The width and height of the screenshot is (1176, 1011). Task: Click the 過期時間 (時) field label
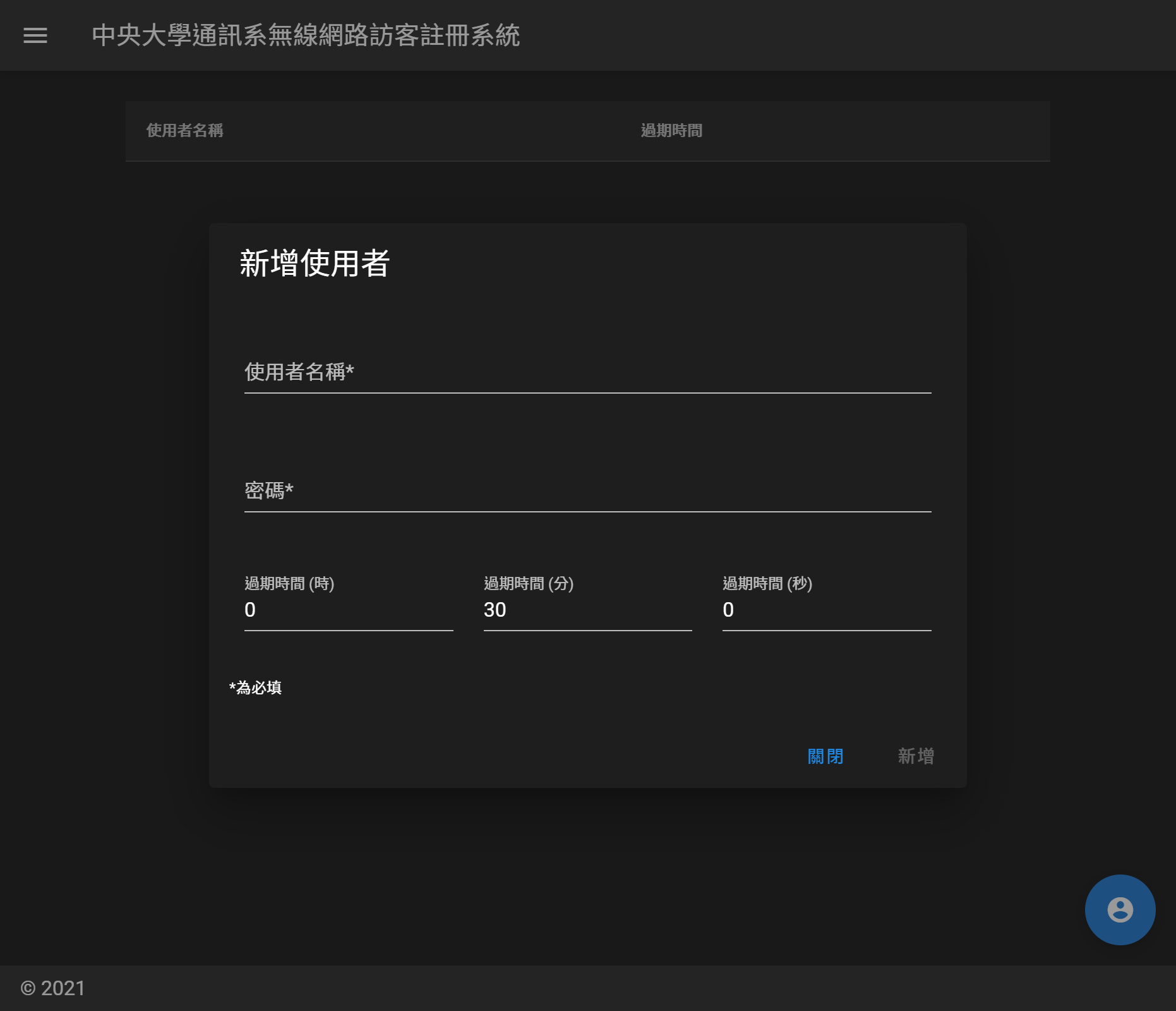point(289,583)
